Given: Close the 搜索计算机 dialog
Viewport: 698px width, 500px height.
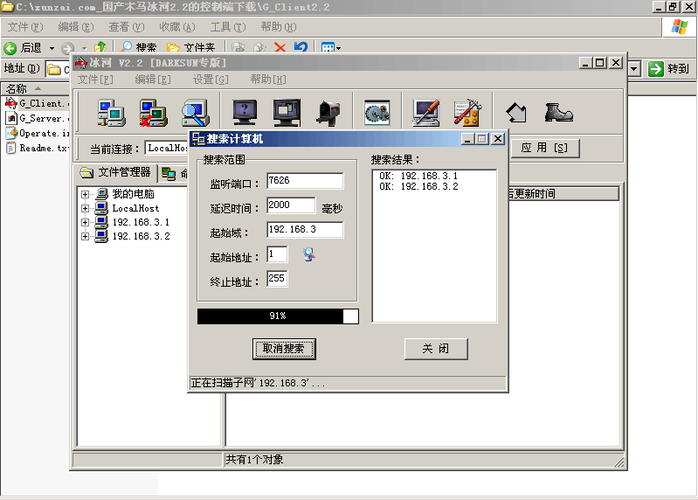Looking at the screenshot, I should click(x=498, y=139).
